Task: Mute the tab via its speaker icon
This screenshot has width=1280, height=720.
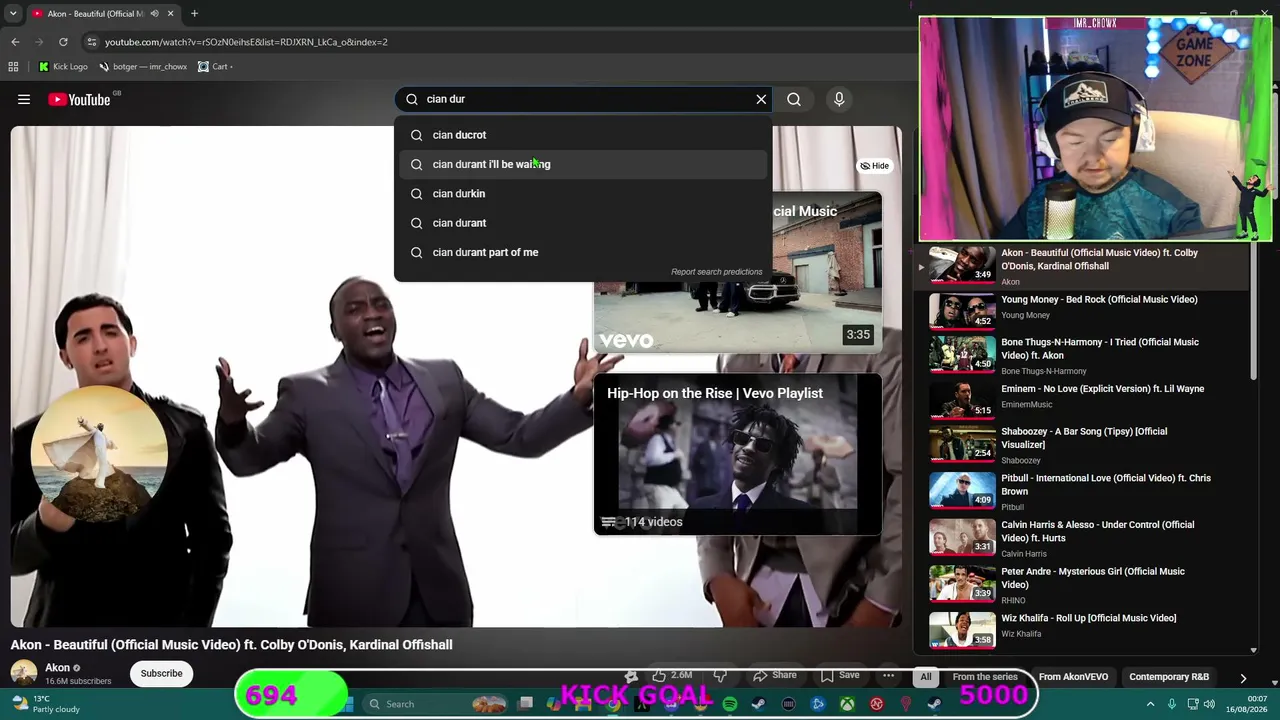Action: pyautogui.click(x=154, y=14)
